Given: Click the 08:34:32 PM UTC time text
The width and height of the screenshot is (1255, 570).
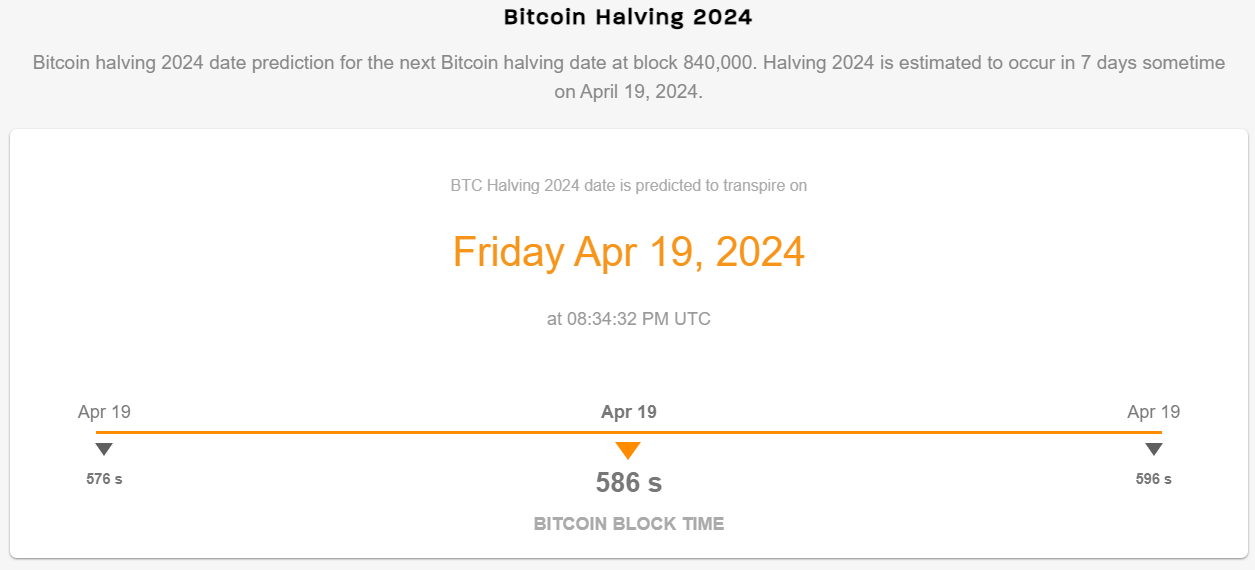Looking at the screenshot, I should pyautogui.click(x=629, y=319).
